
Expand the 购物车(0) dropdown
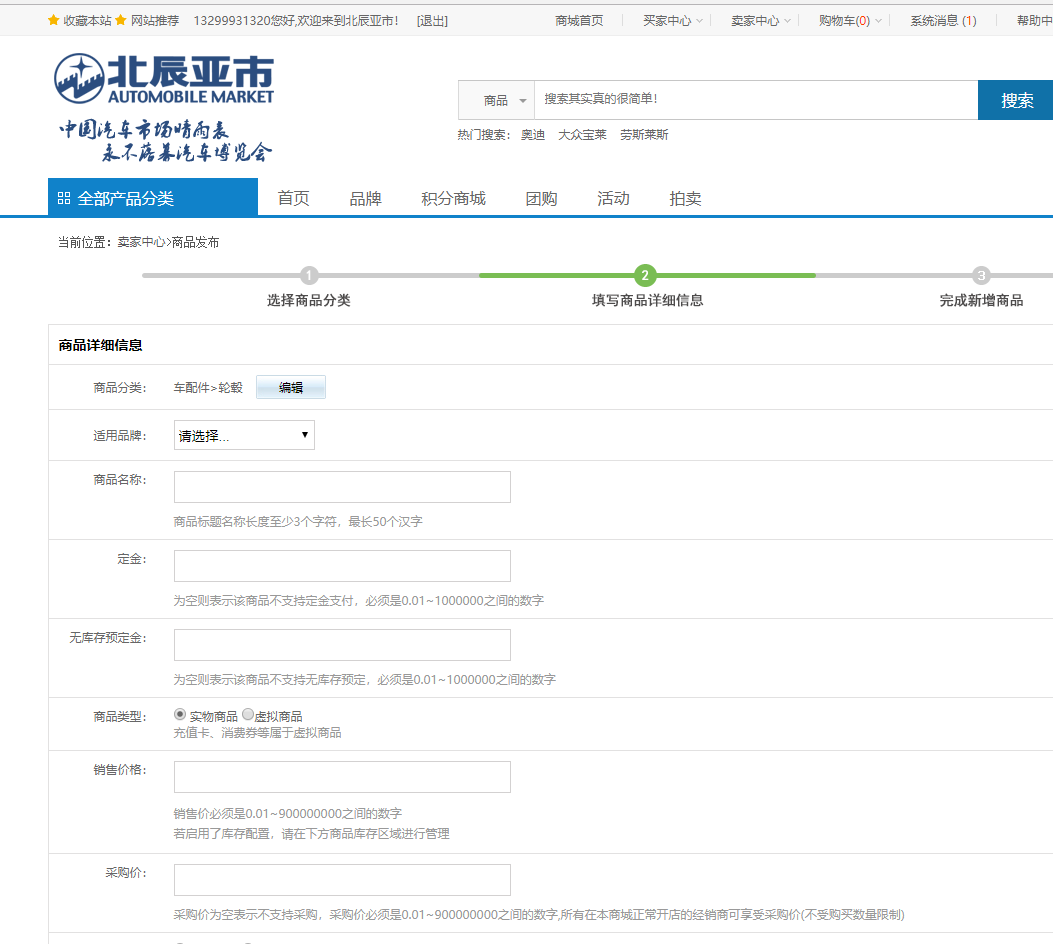[x=850, y=21]
